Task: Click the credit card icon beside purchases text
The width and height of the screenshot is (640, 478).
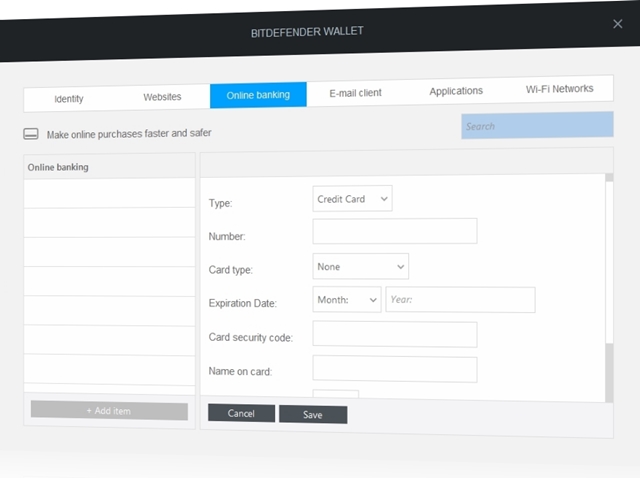Action: 31,134
